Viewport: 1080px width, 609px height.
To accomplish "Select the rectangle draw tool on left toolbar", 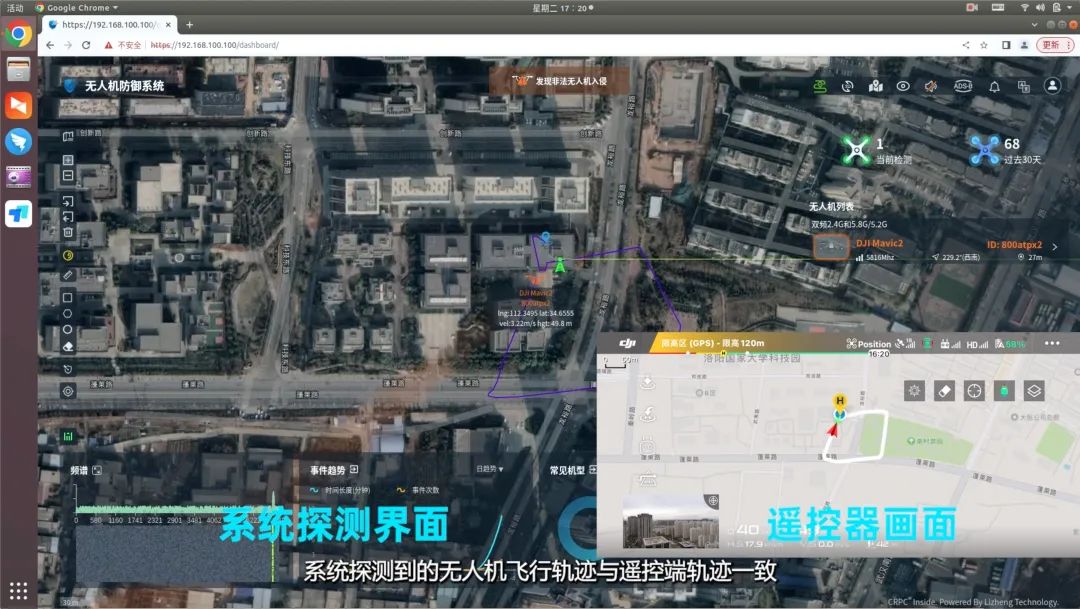I will point(68,297).
